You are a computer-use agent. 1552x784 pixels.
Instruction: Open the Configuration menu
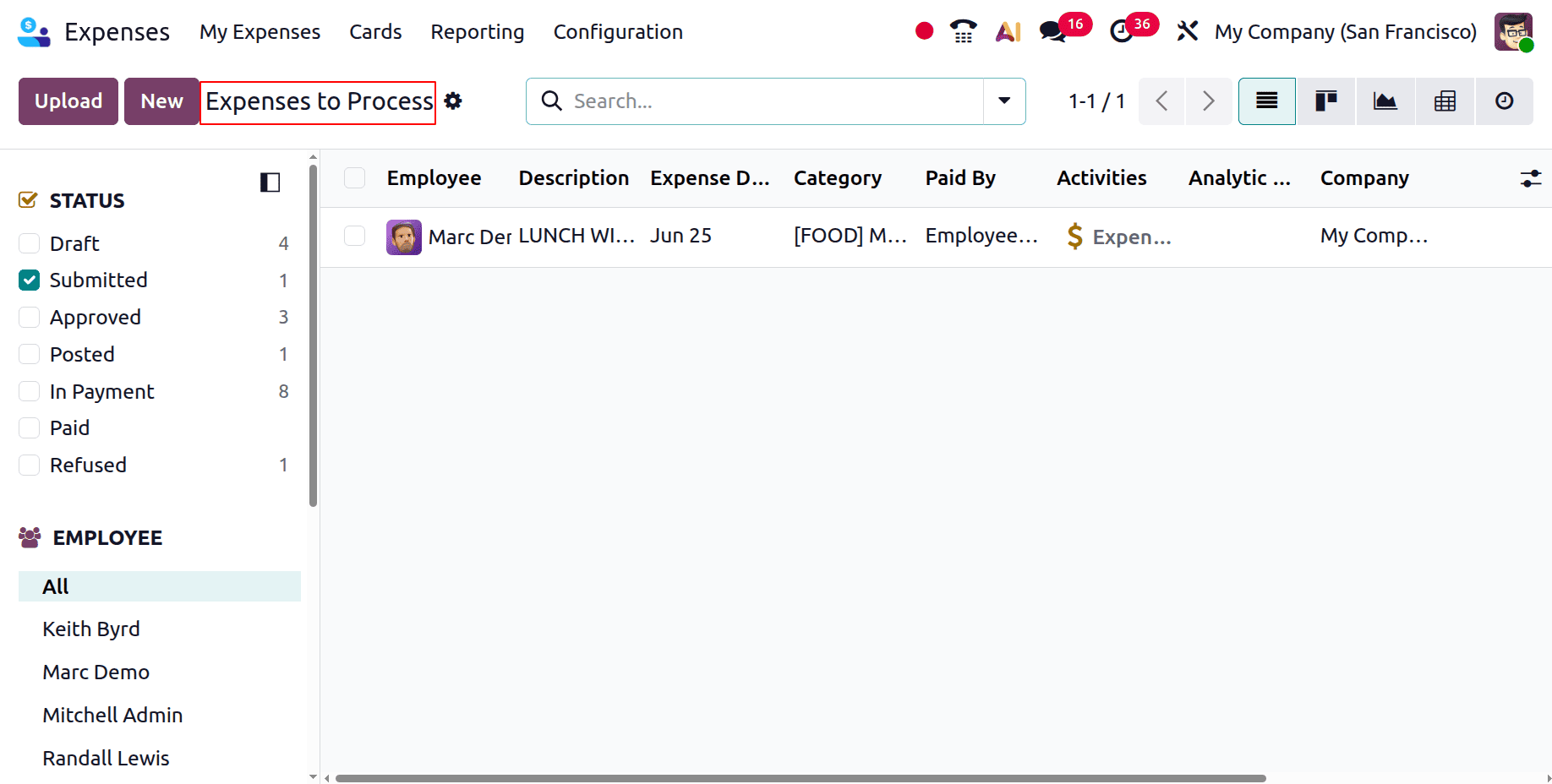618,32
